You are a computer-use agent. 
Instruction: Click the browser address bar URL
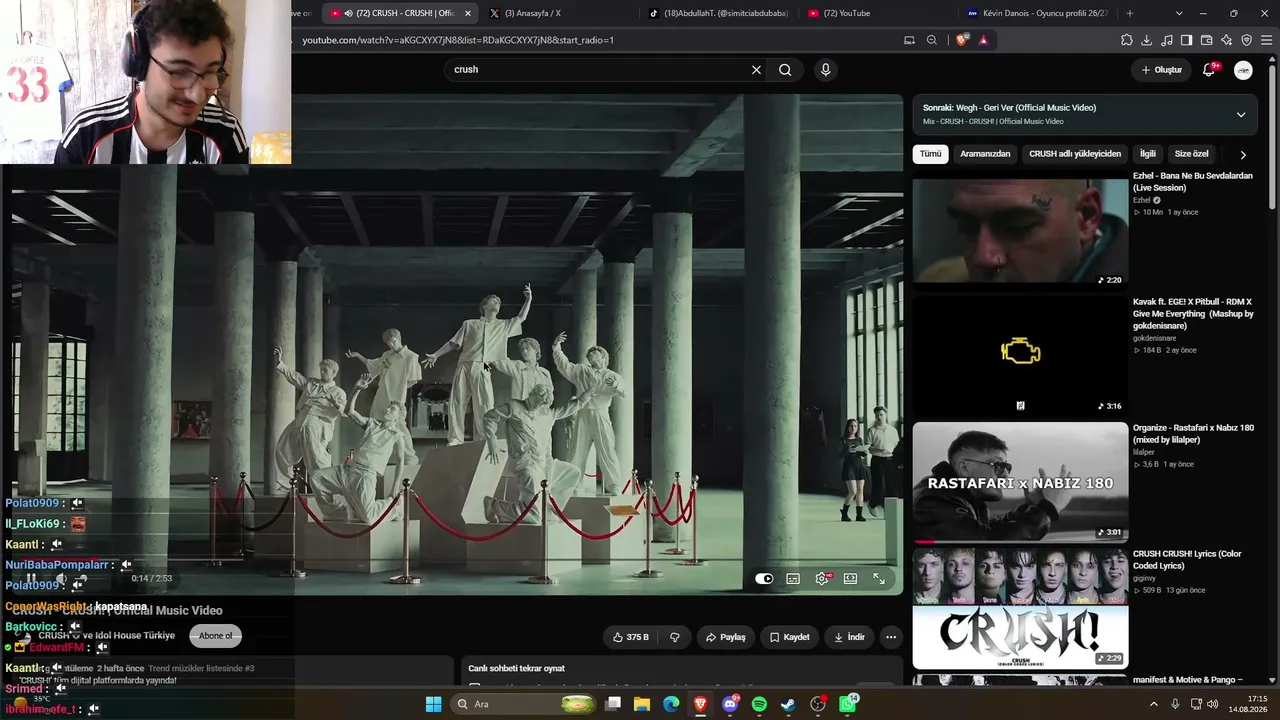[458, 40]
